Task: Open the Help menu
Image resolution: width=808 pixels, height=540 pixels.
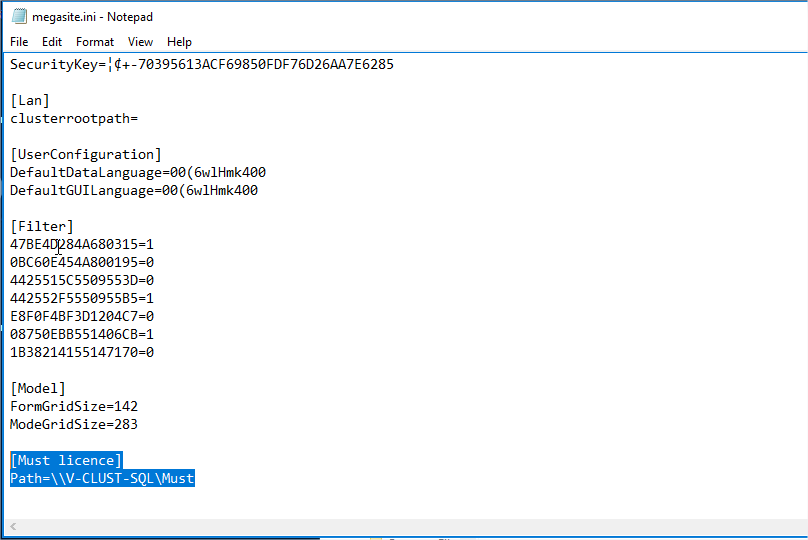Action: tap(179, 42)
